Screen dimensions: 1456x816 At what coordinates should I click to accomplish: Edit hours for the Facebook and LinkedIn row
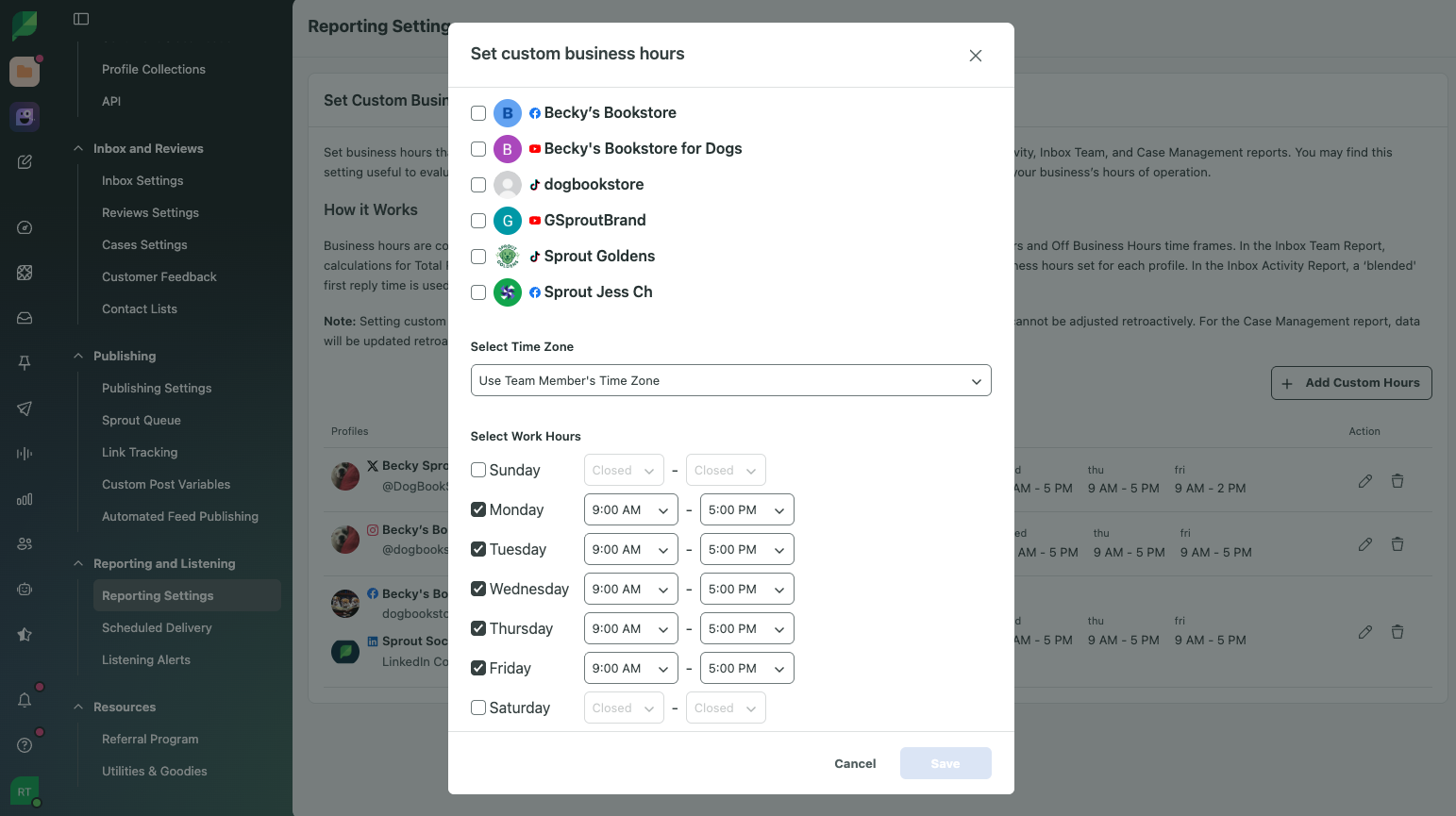pyautogui.click(x=1365, y=632)
